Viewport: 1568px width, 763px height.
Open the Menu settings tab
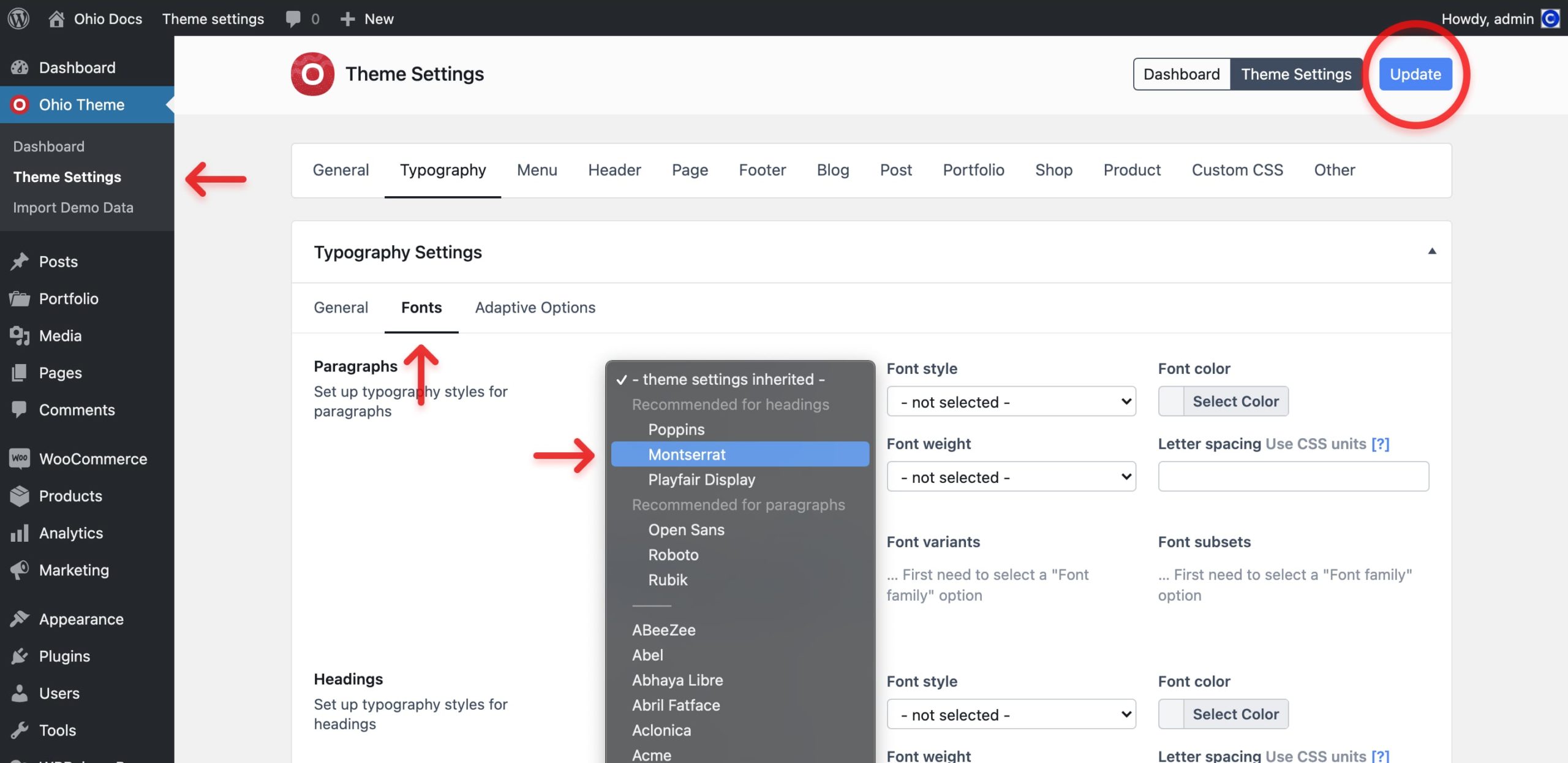(x=537, y=170)
